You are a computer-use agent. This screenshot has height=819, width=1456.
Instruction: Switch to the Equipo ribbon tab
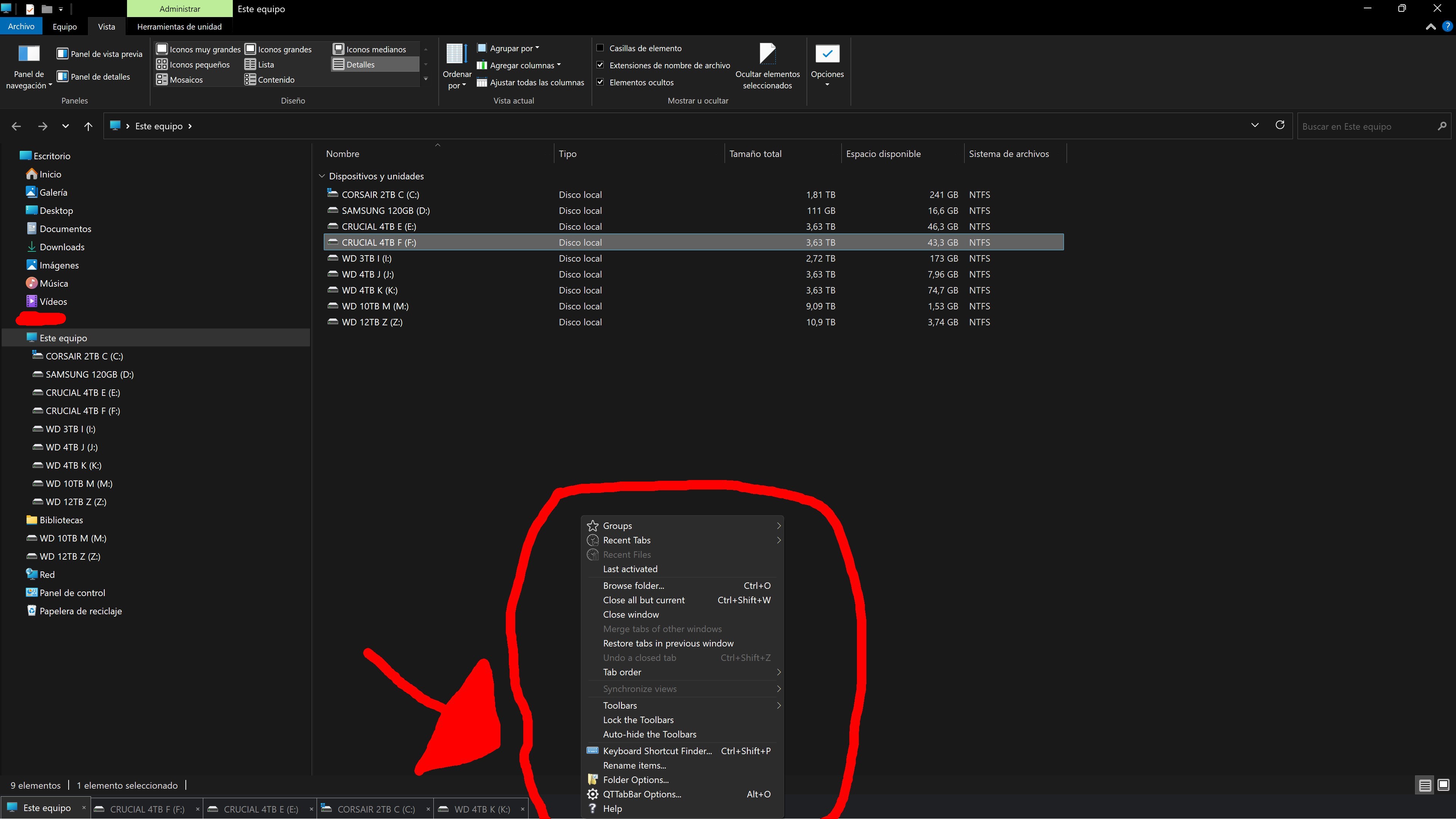64,27
